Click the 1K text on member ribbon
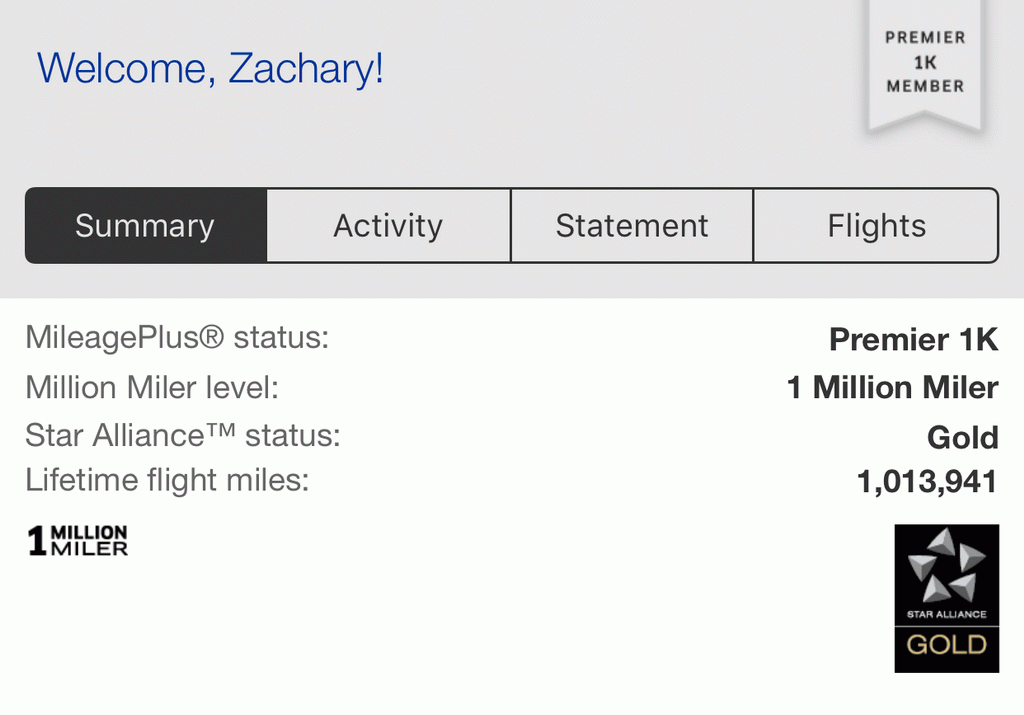The width and height of the screenshot is (1024, 715). pyautogui.click(x=925, y=63)
